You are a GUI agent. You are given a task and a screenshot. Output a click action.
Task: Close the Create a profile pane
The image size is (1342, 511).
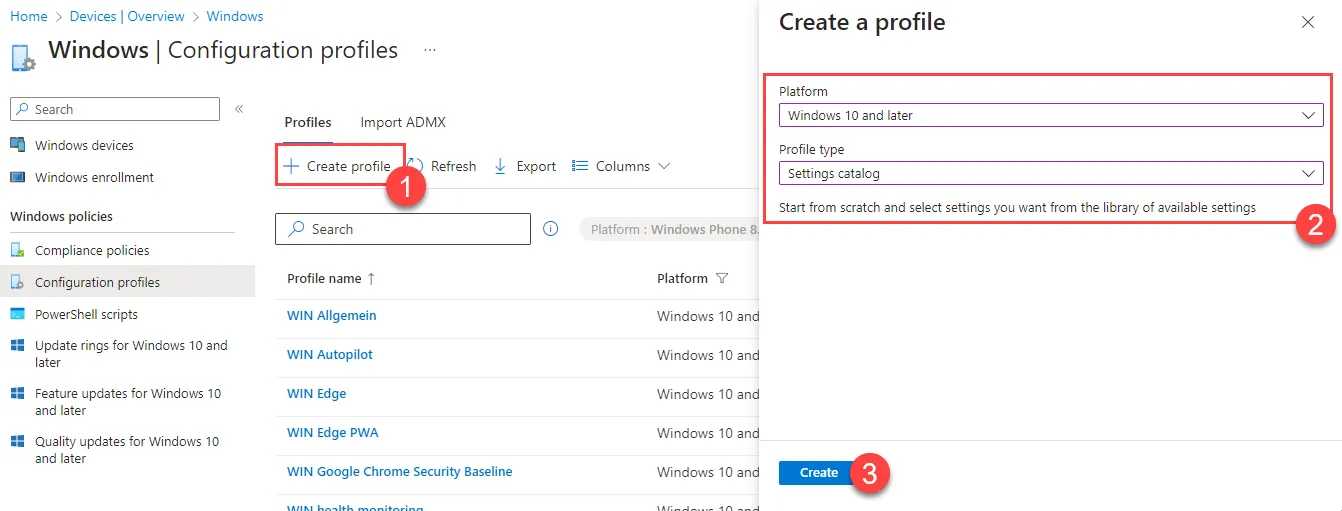pos(1308,22)
